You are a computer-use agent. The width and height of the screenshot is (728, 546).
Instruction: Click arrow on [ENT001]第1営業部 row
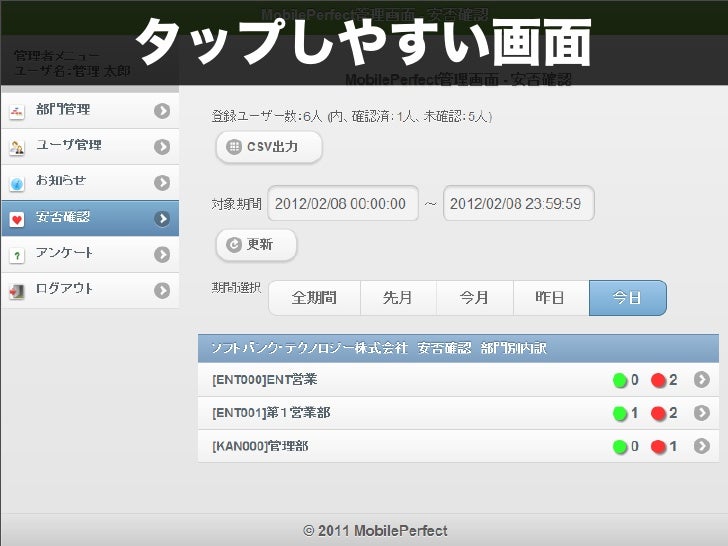click(702, 413)
